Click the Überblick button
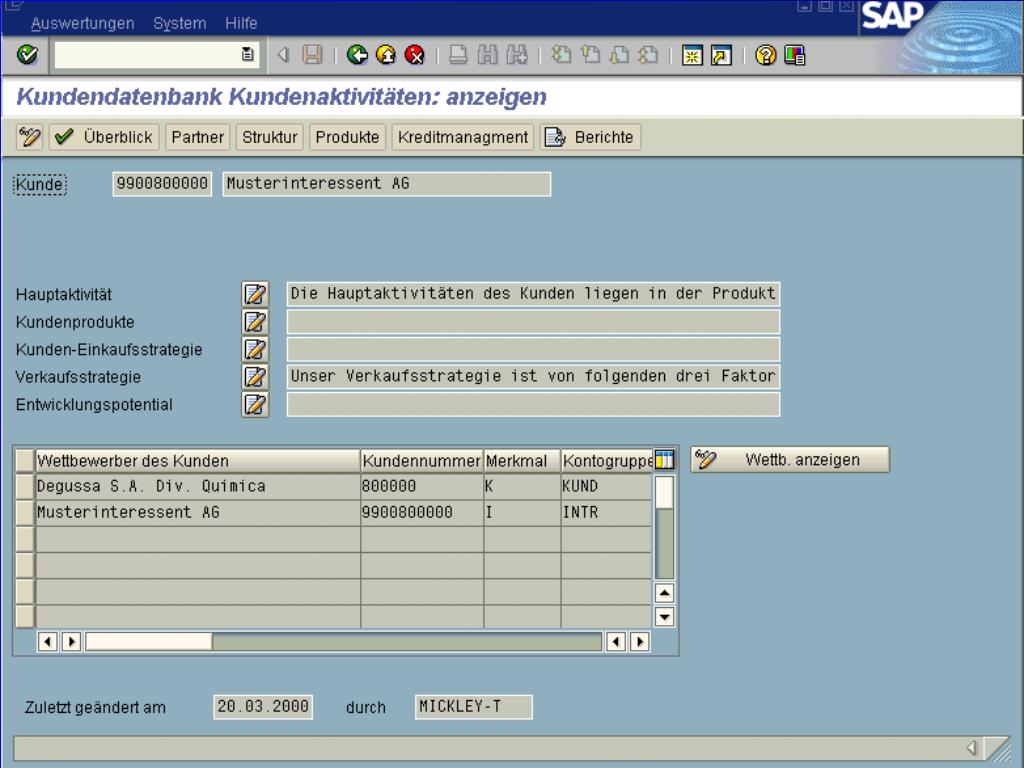1024x768 pixels. (x=104, y=137)
